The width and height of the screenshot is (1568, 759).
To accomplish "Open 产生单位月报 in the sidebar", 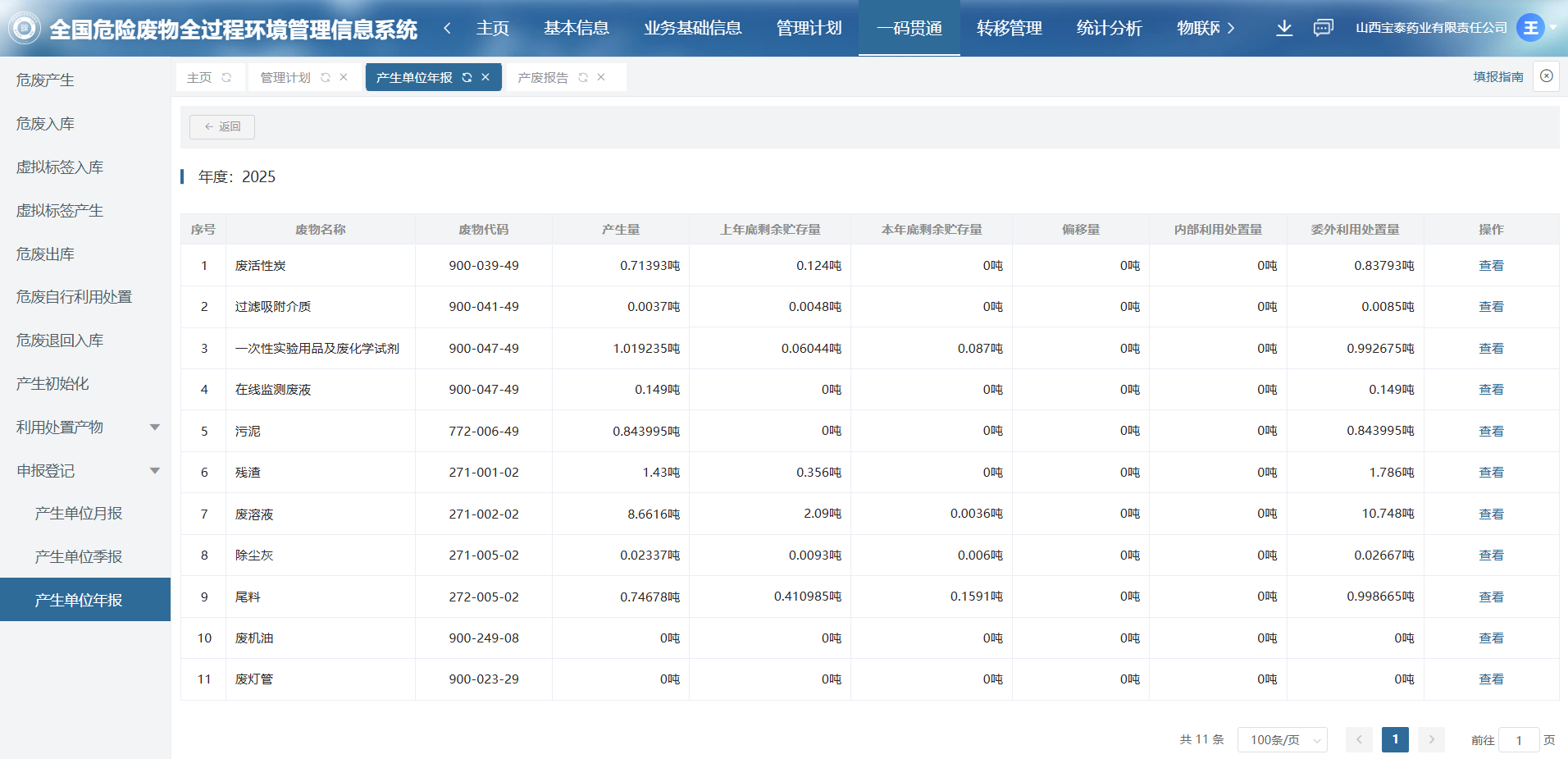I will click(85, 513).
